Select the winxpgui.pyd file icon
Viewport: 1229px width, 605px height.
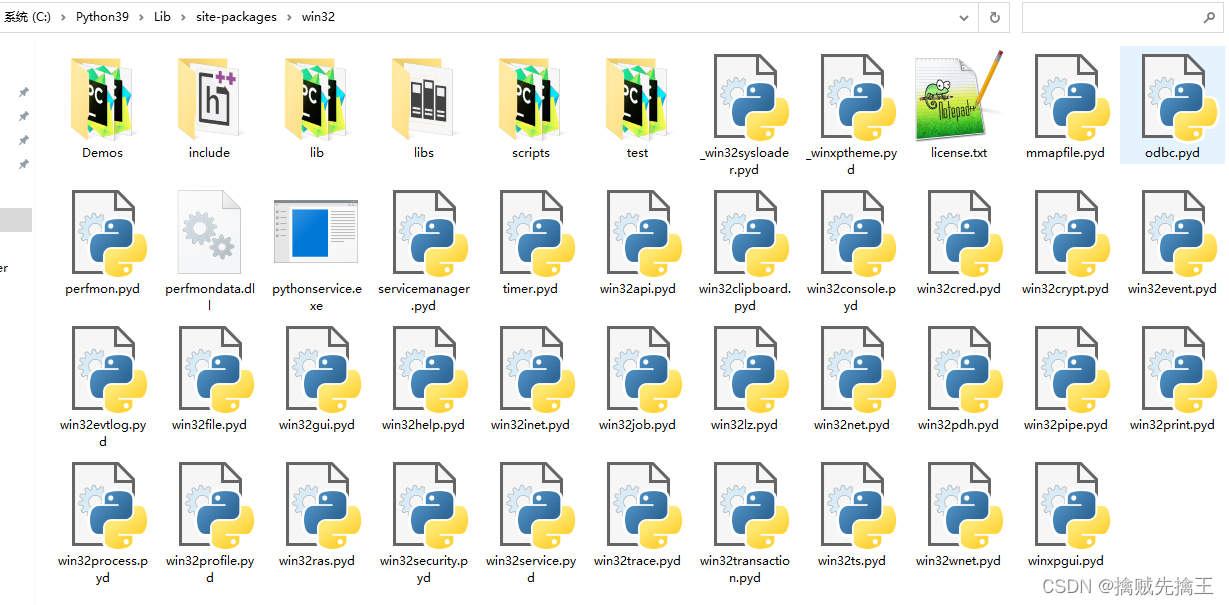[x=1073, y=506]
